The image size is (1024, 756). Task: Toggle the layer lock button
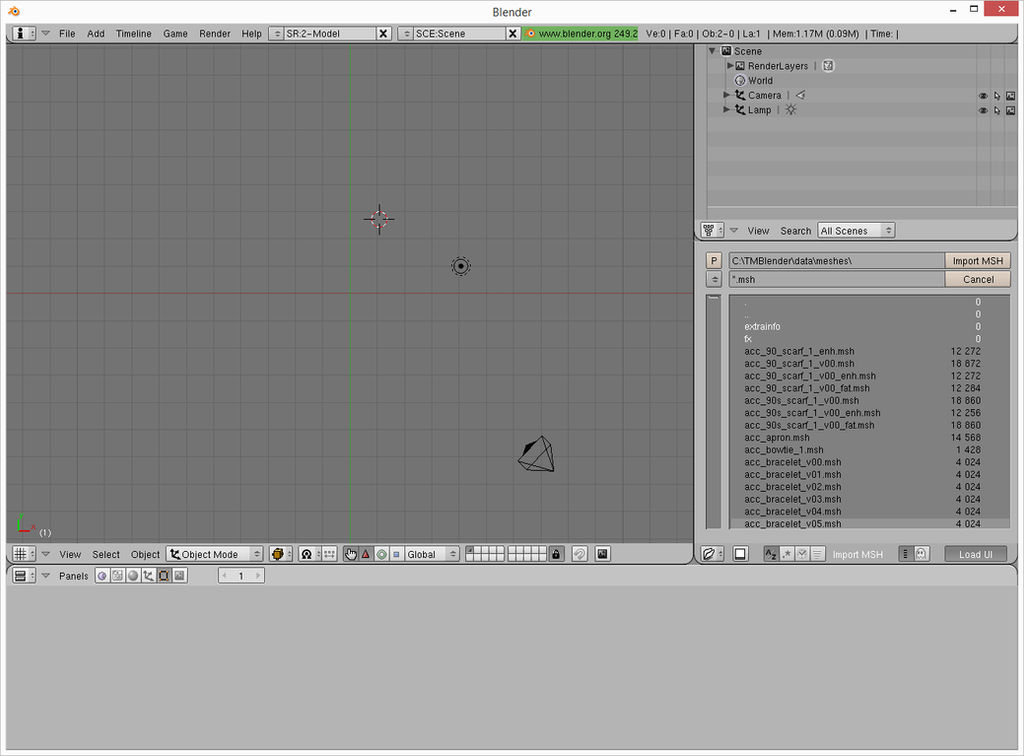[556, 554]
